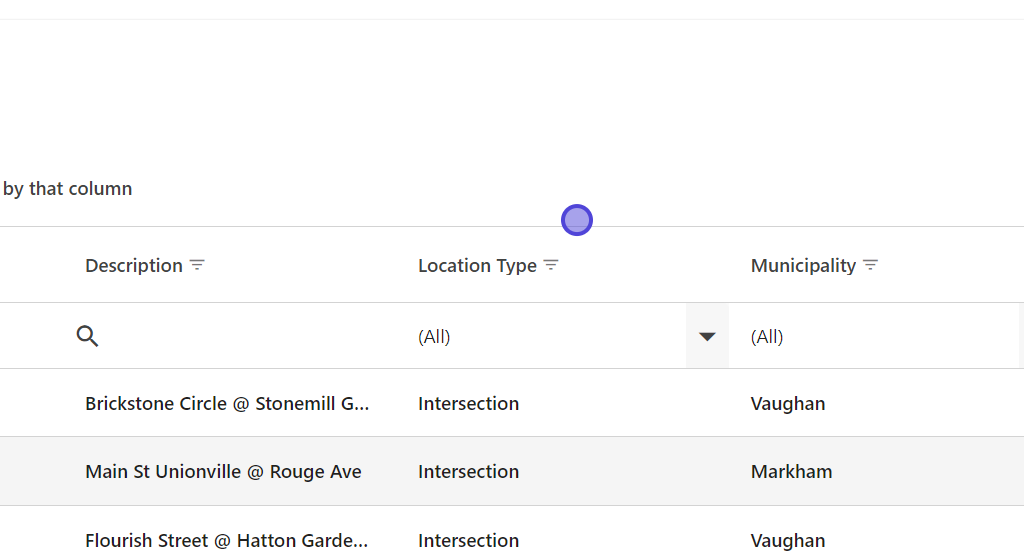The image size is (1024, 559).
Task: Click the Location Type header filter icon
Action: tap(551, 265)
